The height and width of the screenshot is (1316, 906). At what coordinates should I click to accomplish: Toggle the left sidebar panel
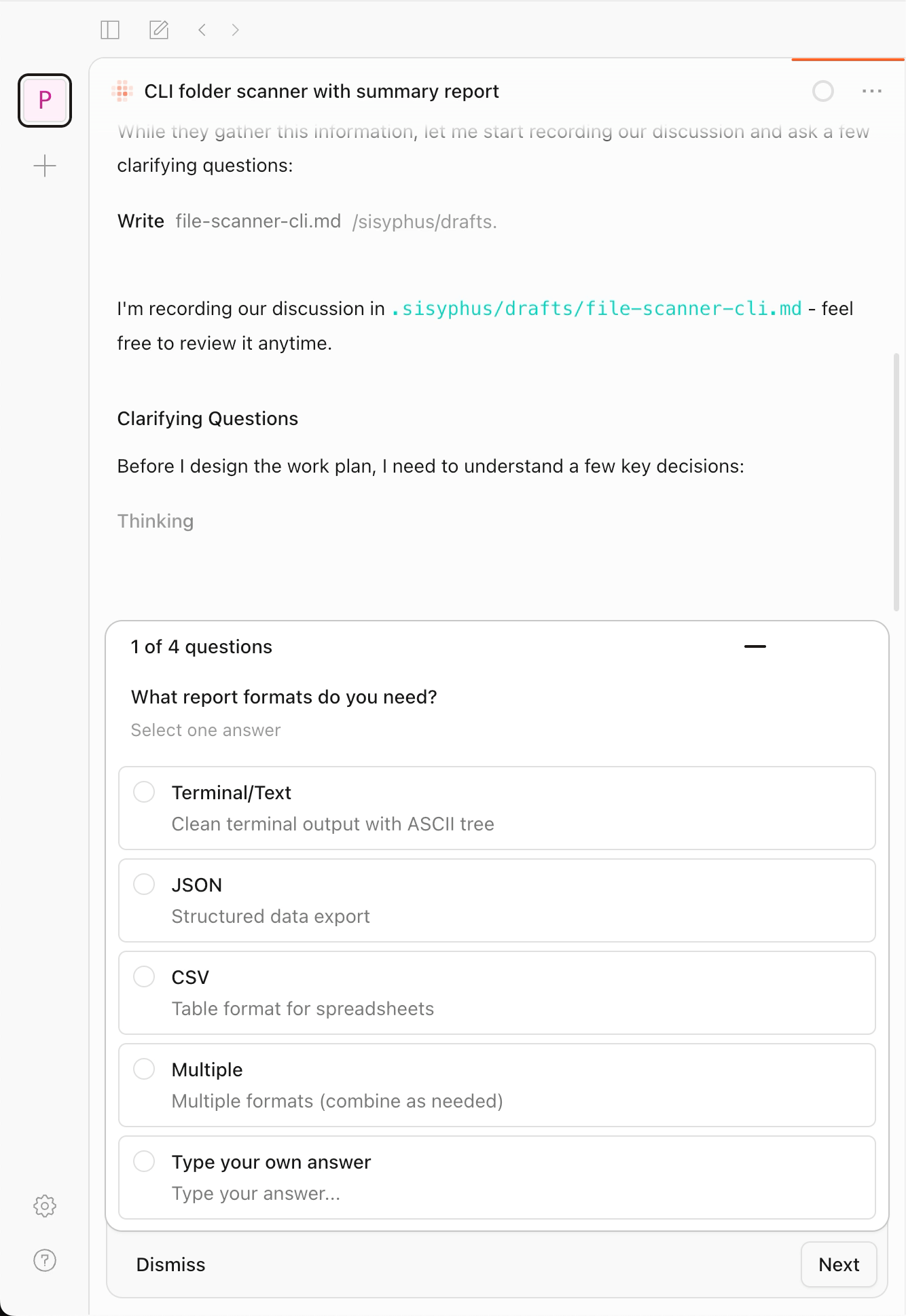point(111,29)
